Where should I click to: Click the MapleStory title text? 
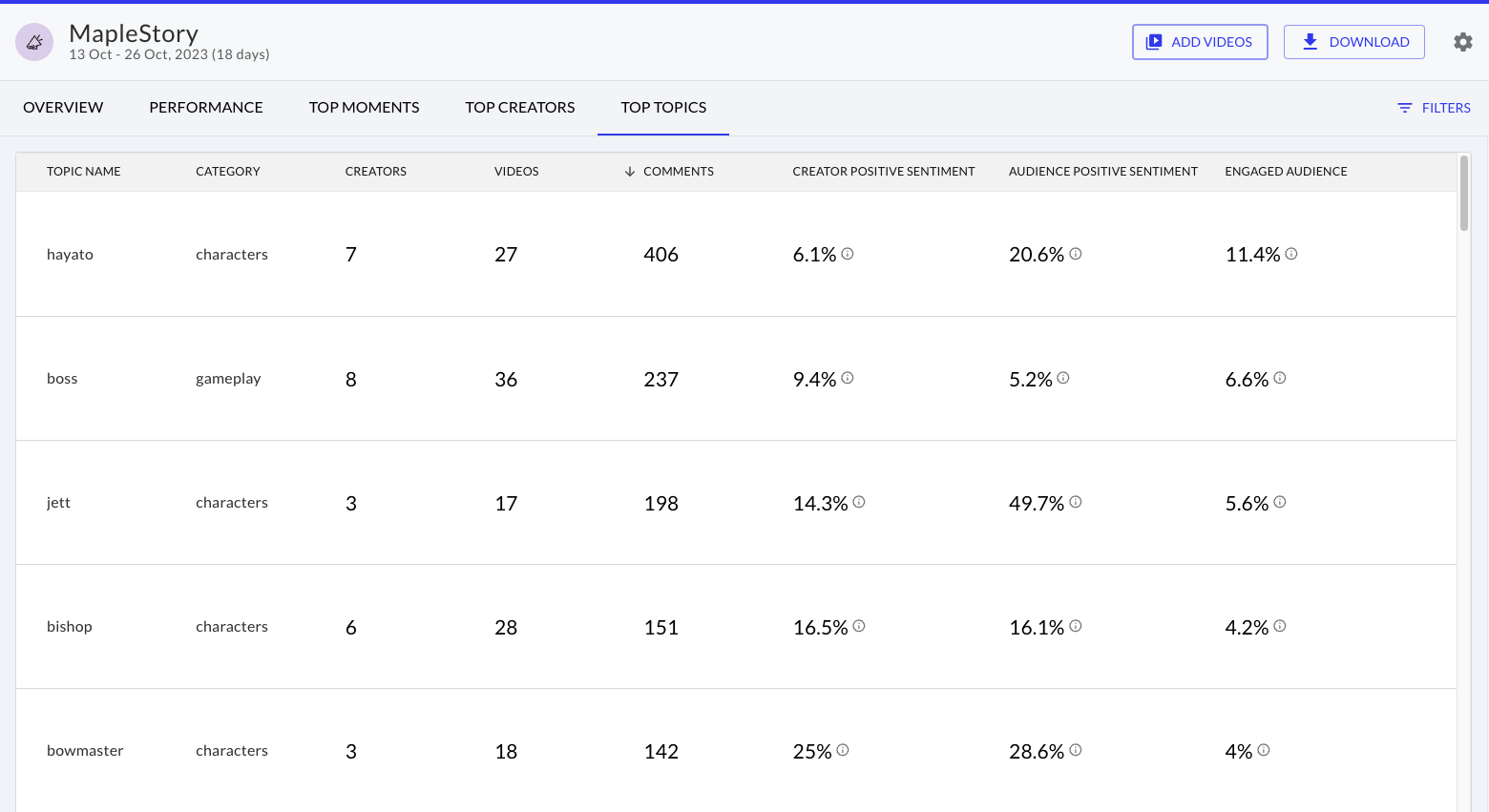point(134,33)
